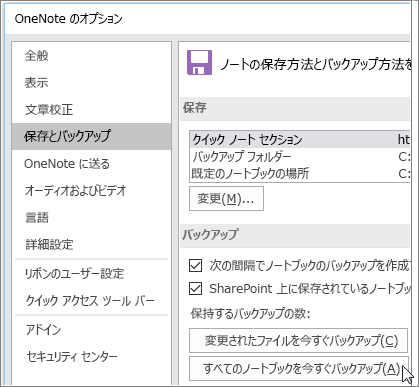Go to 文章校正 settings
Screen dimensions: 419x387
49,110
